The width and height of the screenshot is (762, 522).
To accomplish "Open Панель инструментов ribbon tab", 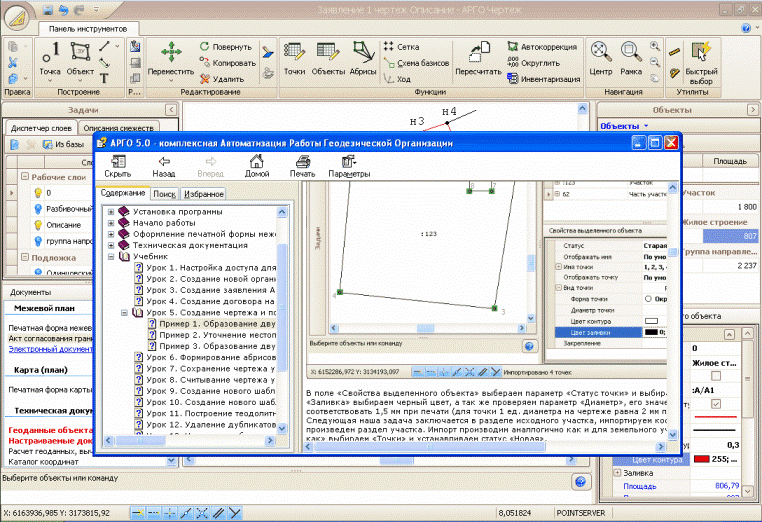I will [x=88, y=29].
